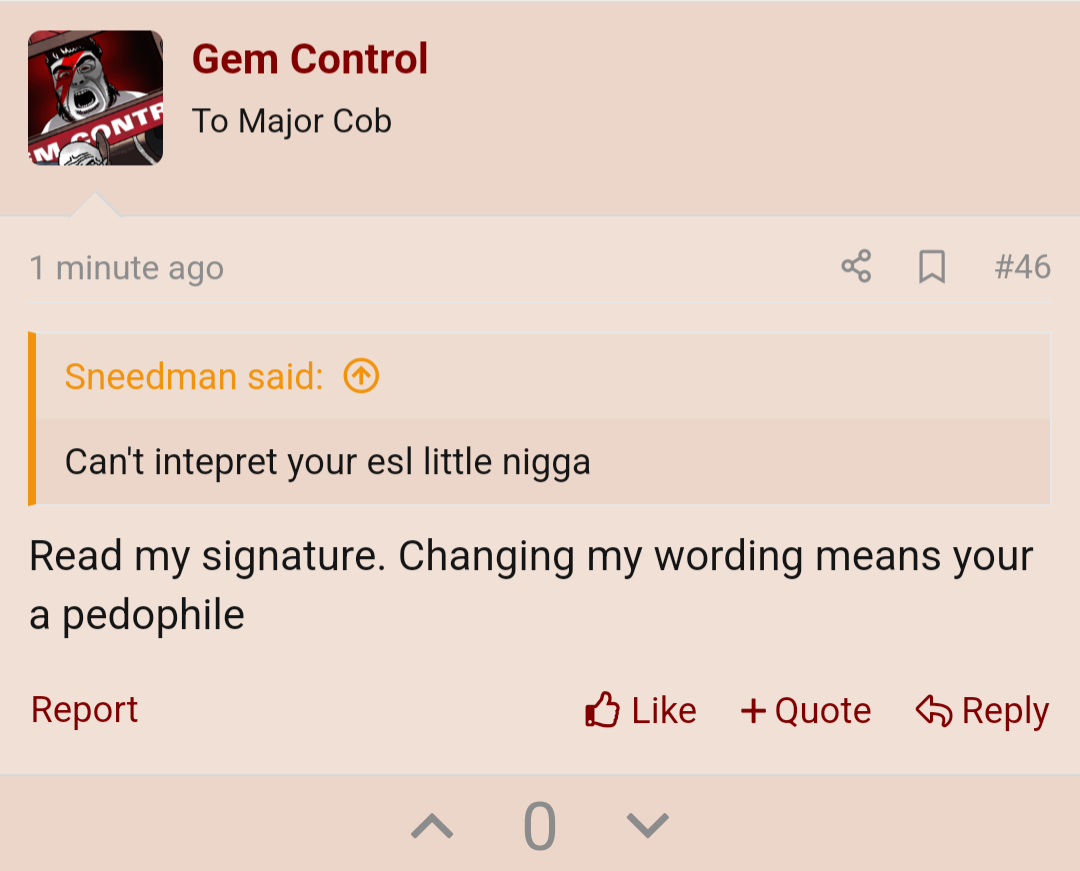1080x871 pixels.
Task: Click the thumbs-up icon beside Like
Action: 602,709
